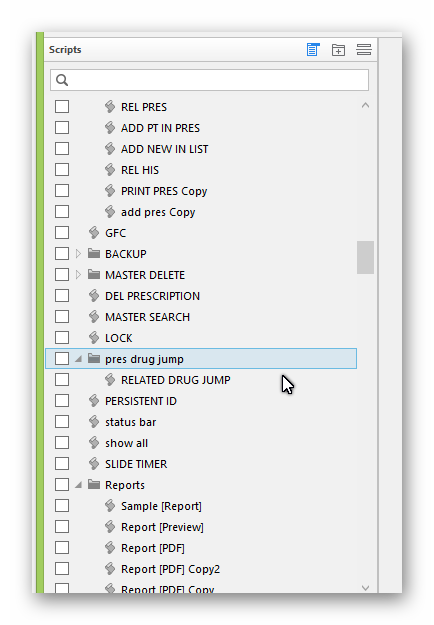
Task: Open the hamburger options menu icon
Action: [x=364, y=50]
